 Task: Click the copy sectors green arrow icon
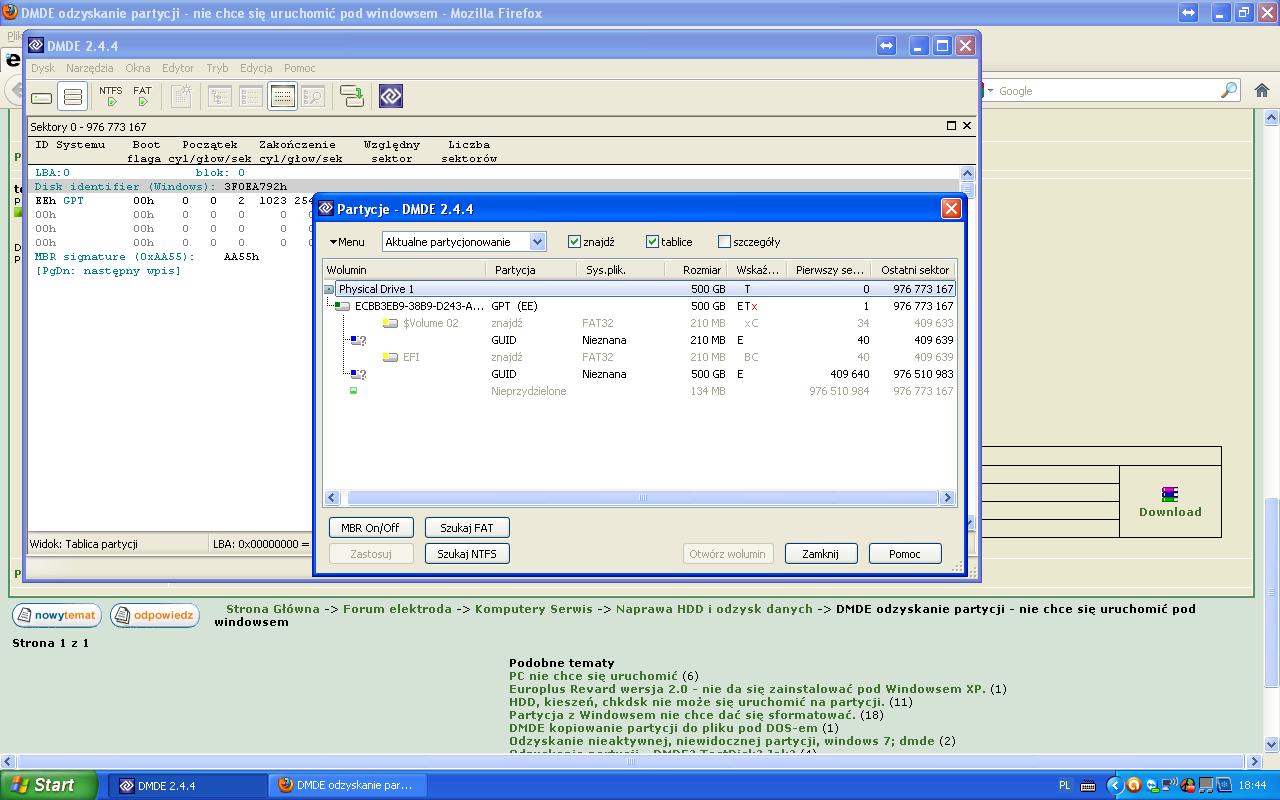tap(352, 96)
